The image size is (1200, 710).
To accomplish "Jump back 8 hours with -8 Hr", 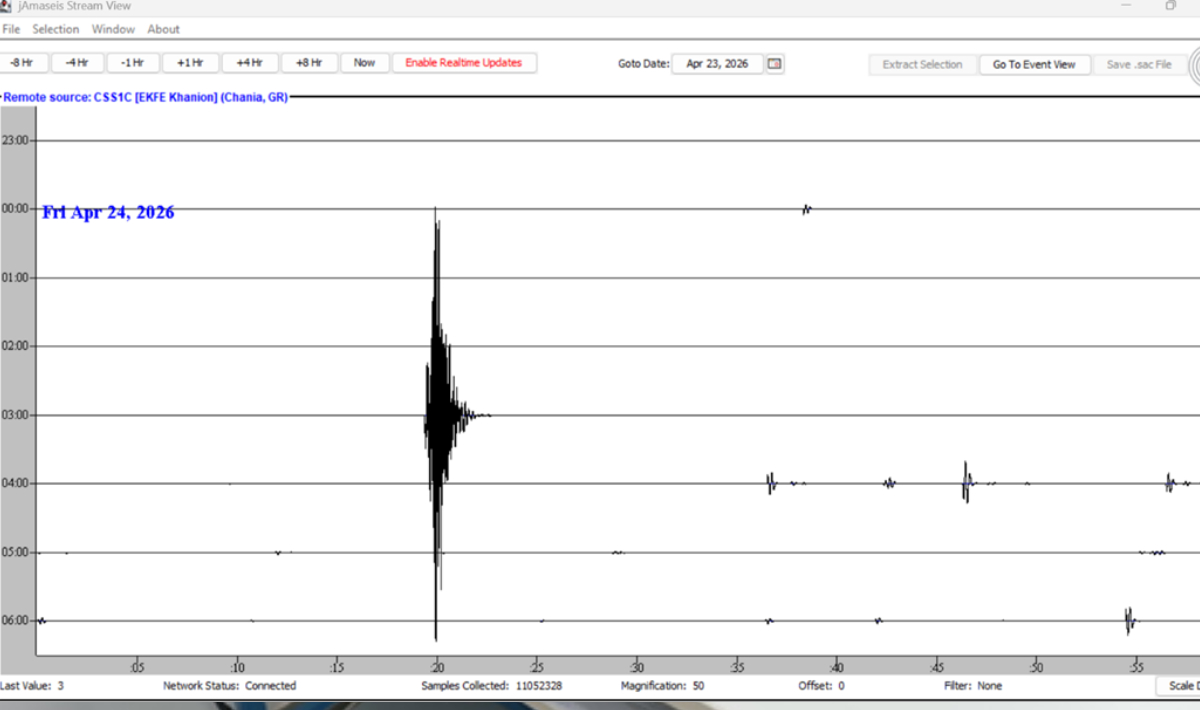I will pos(22,63).
